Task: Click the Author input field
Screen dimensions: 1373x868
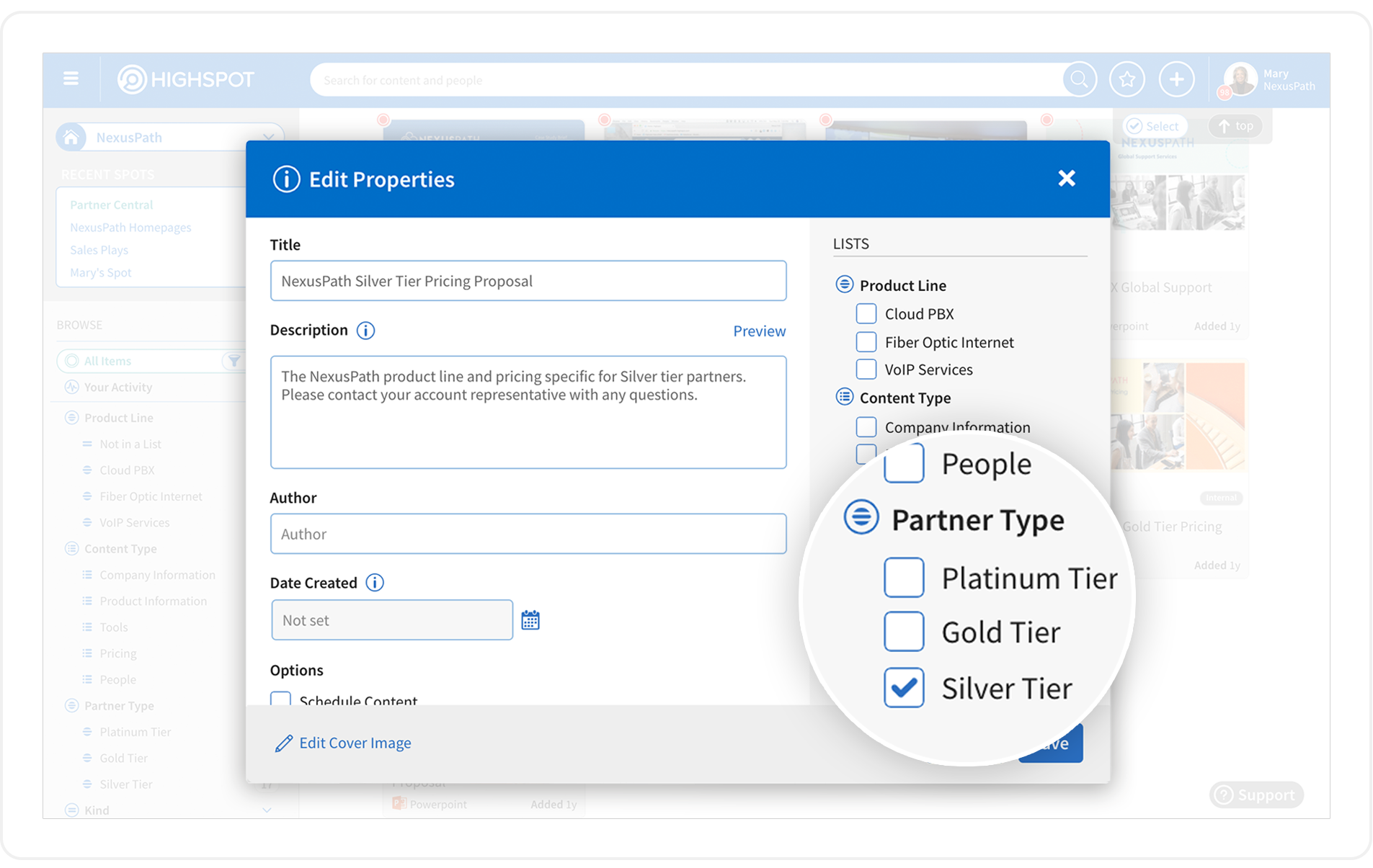Action: point(528,534)
